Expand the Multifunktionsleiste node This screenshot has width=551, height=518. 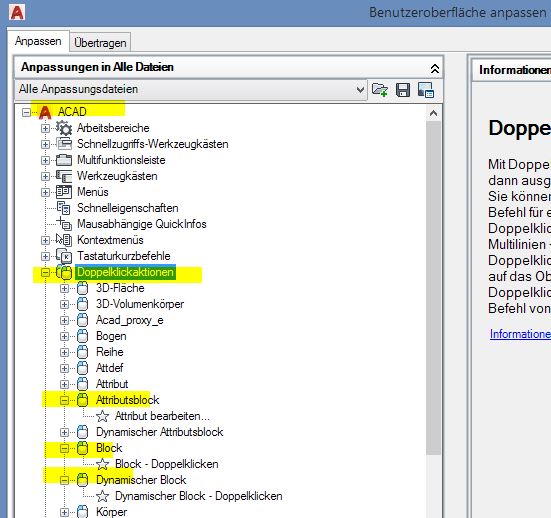pyautogui.click(x=45, y=160)
